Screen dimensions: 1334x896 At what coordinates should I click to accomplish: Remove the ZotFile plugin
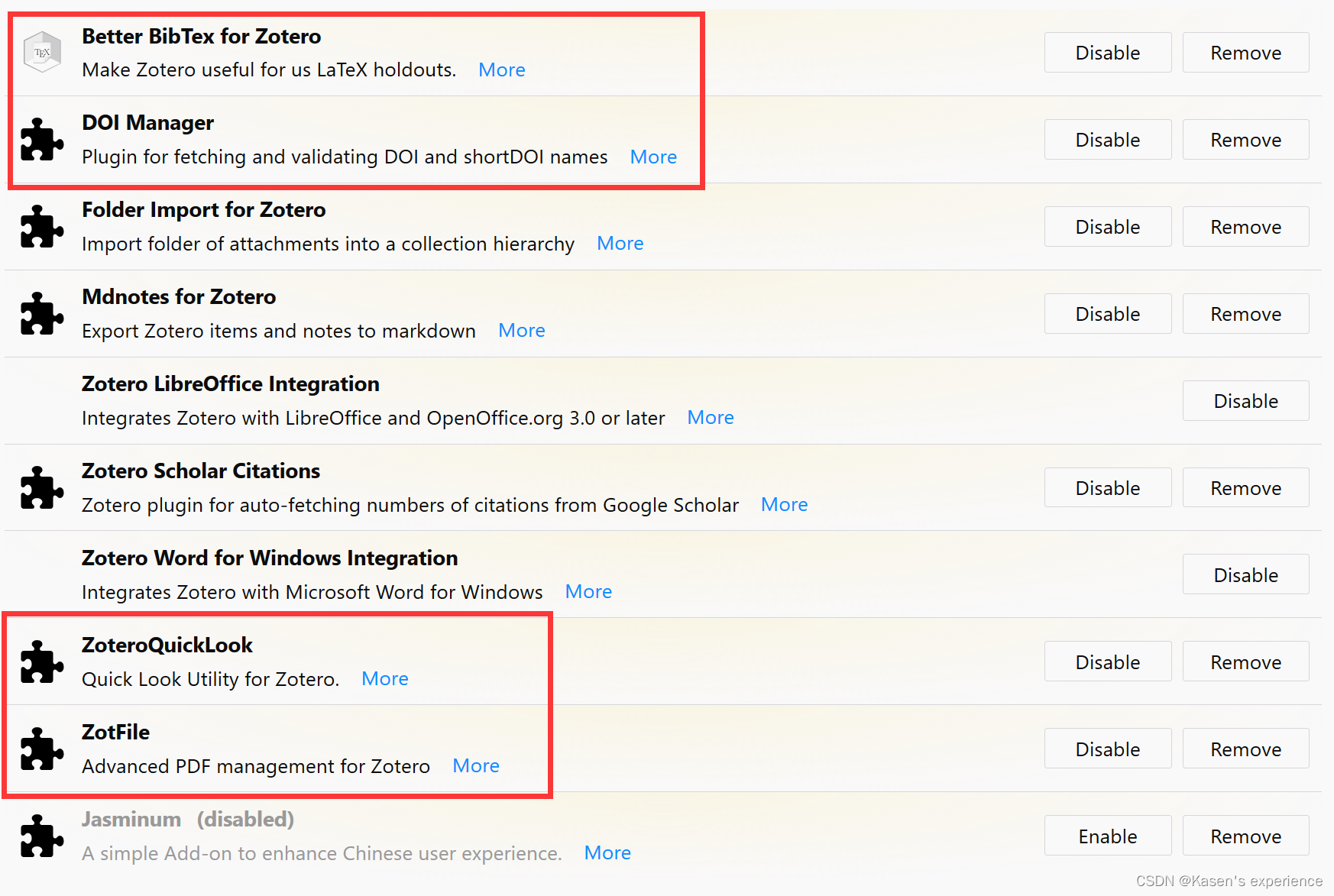(1246, 749)
